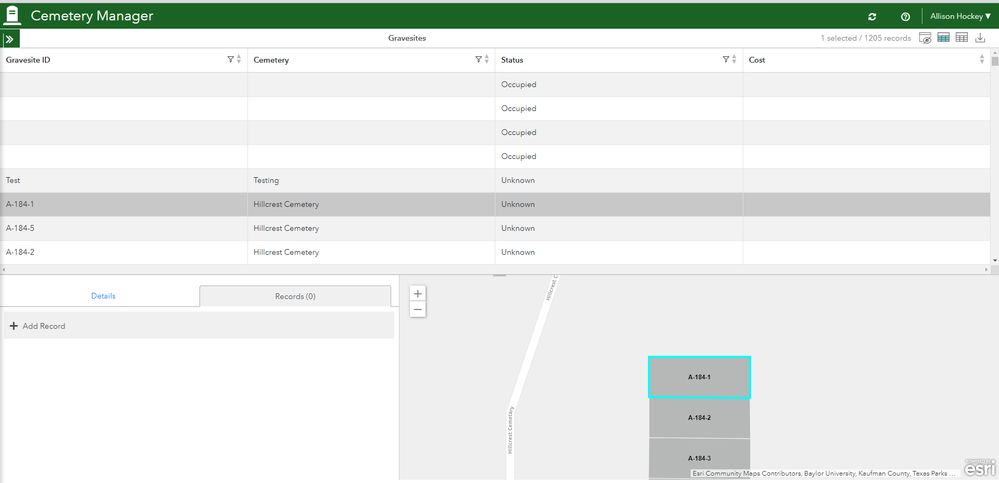Switch to the Details tab

(103, 296)
